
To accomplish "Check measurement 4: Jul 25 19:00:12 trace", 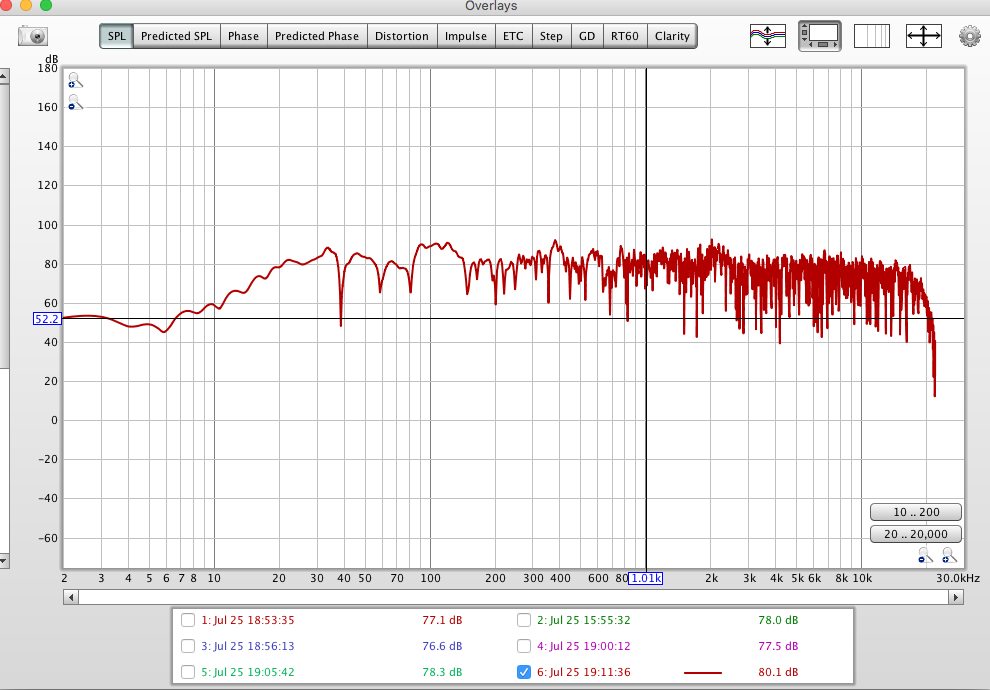I will [x=524, y=646].
